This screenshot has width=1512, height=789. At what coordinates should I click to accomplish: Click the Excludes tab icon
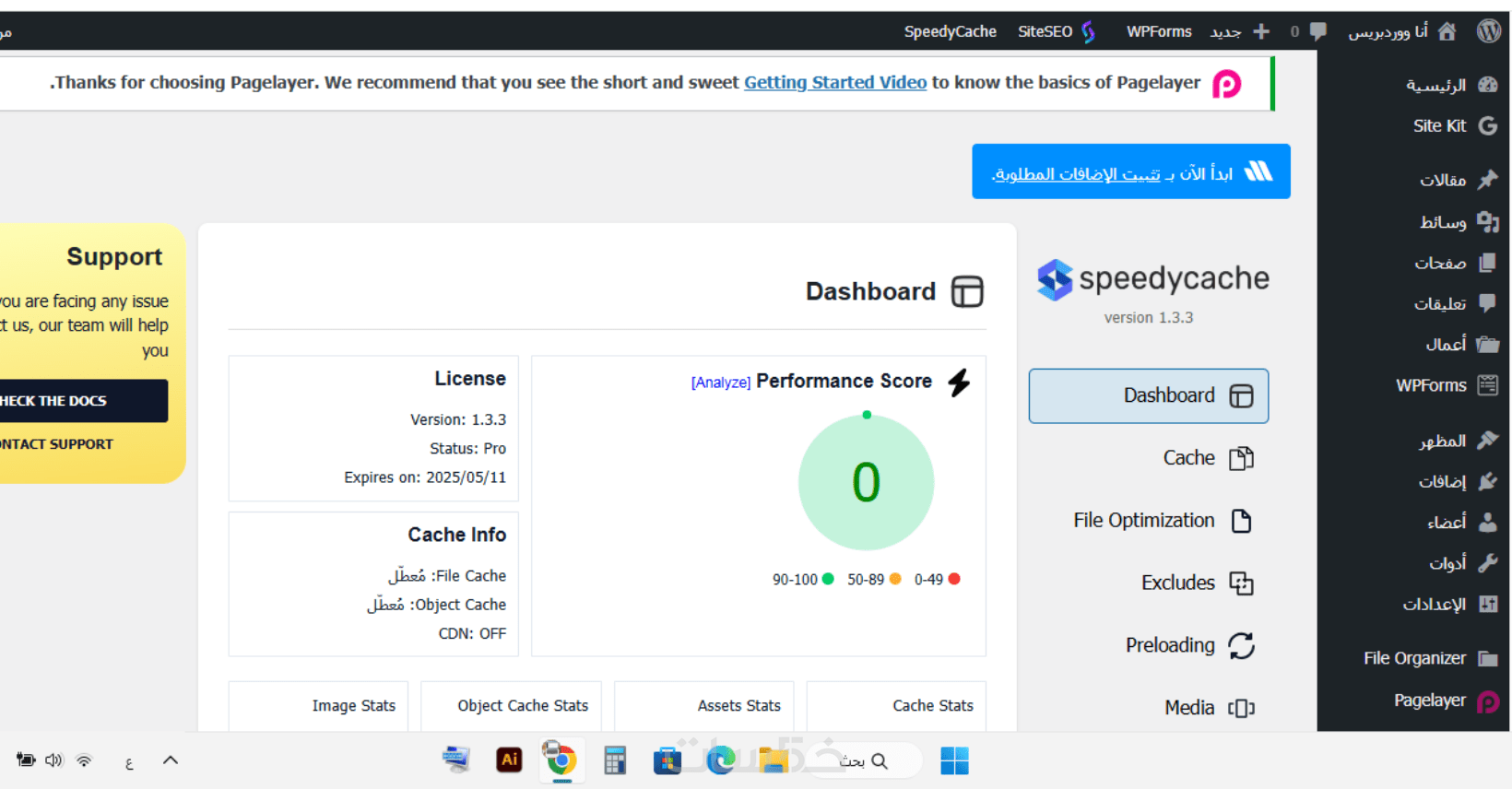1242,583
